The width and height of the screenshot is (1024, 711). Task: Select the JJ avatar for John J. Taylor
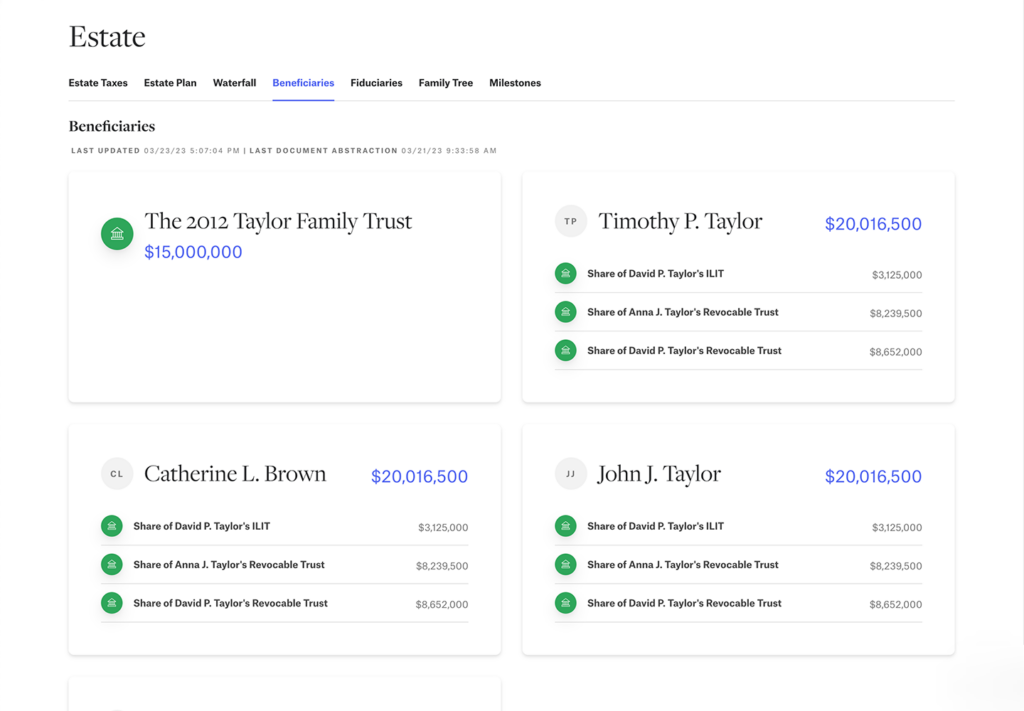571,474
